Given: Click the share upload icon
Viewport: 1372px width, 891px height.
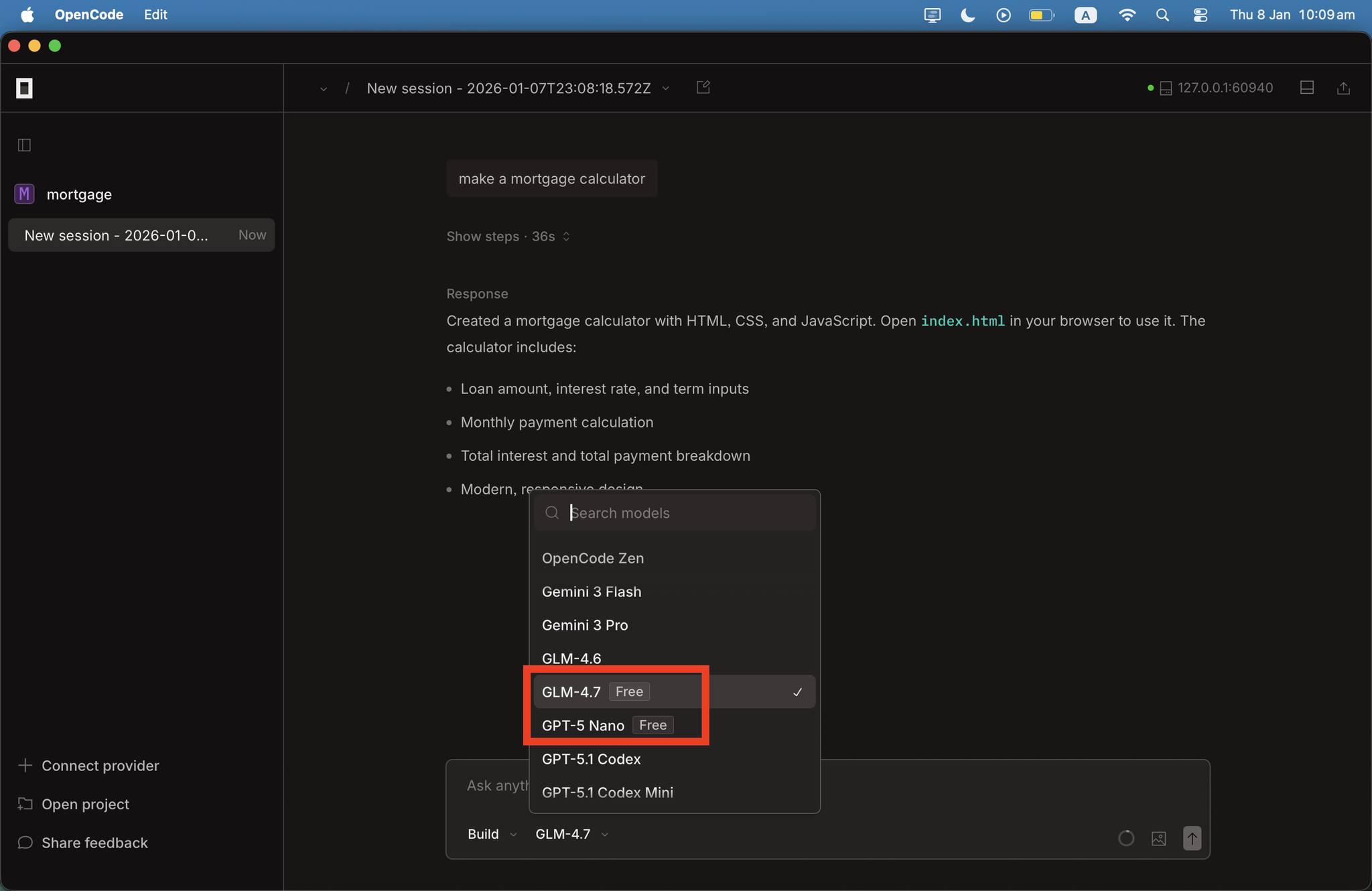Looking at the screenshot, I should (x=1343, y=88).
